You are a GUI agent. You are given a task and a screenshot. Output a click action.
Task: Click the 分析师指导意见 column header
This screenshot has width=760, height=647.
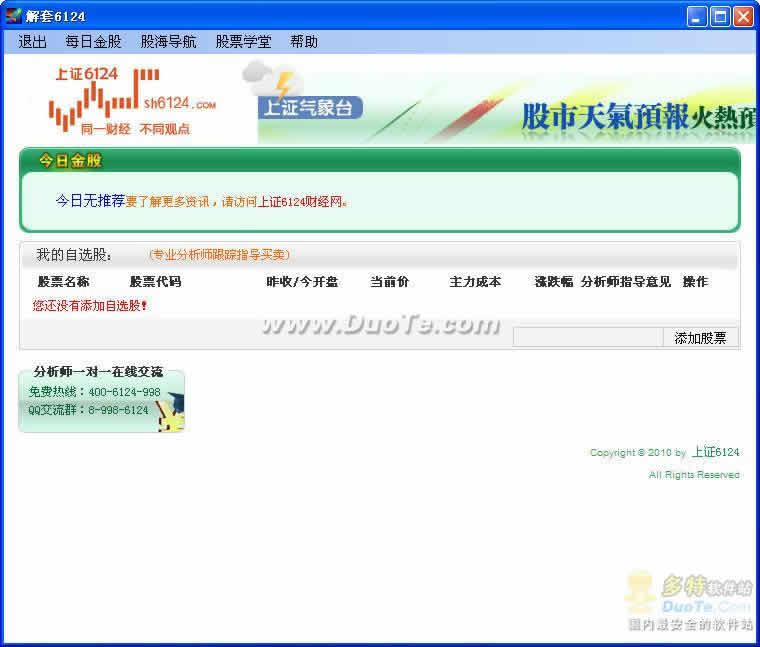point(626,282)
